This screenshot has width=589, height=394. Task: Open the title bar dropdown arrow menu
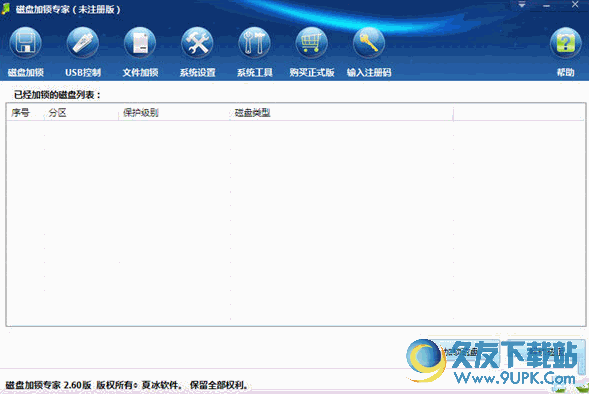click(522, 5)
